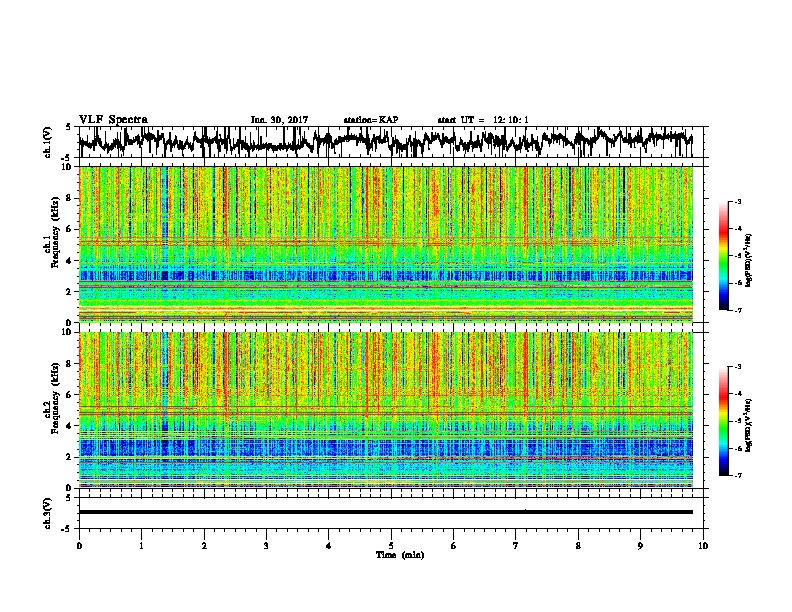Click the "ch.3(V)" axis label
Image resolution: width=792 pixels, height=612 pixels.
(x=48, y=513)
